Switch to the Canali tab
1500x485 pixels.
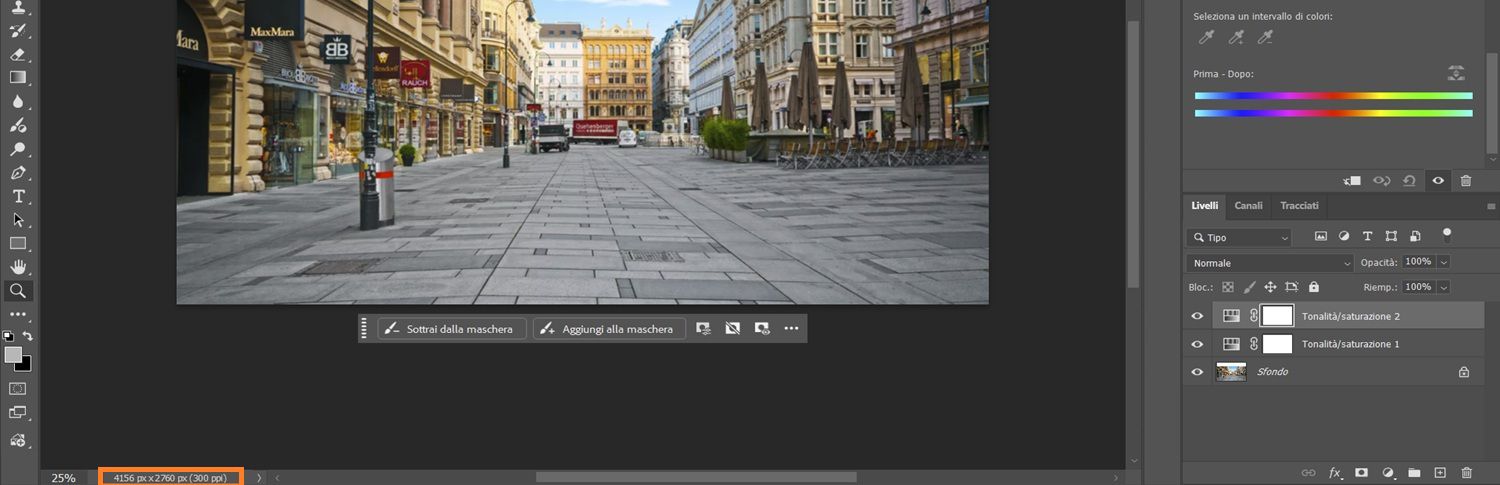click(x=1248, y=206)
